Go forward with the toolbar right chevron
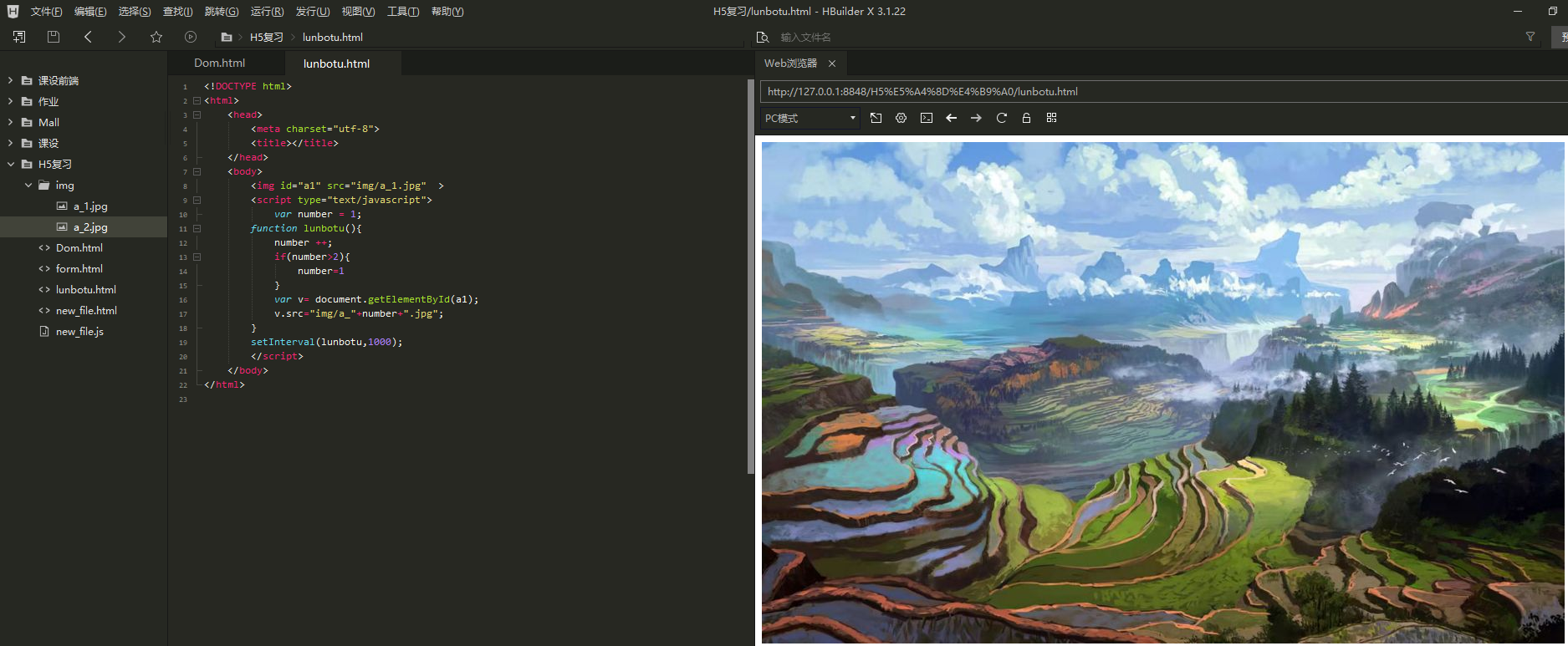The image size is (1568, 646). [122, 37]
